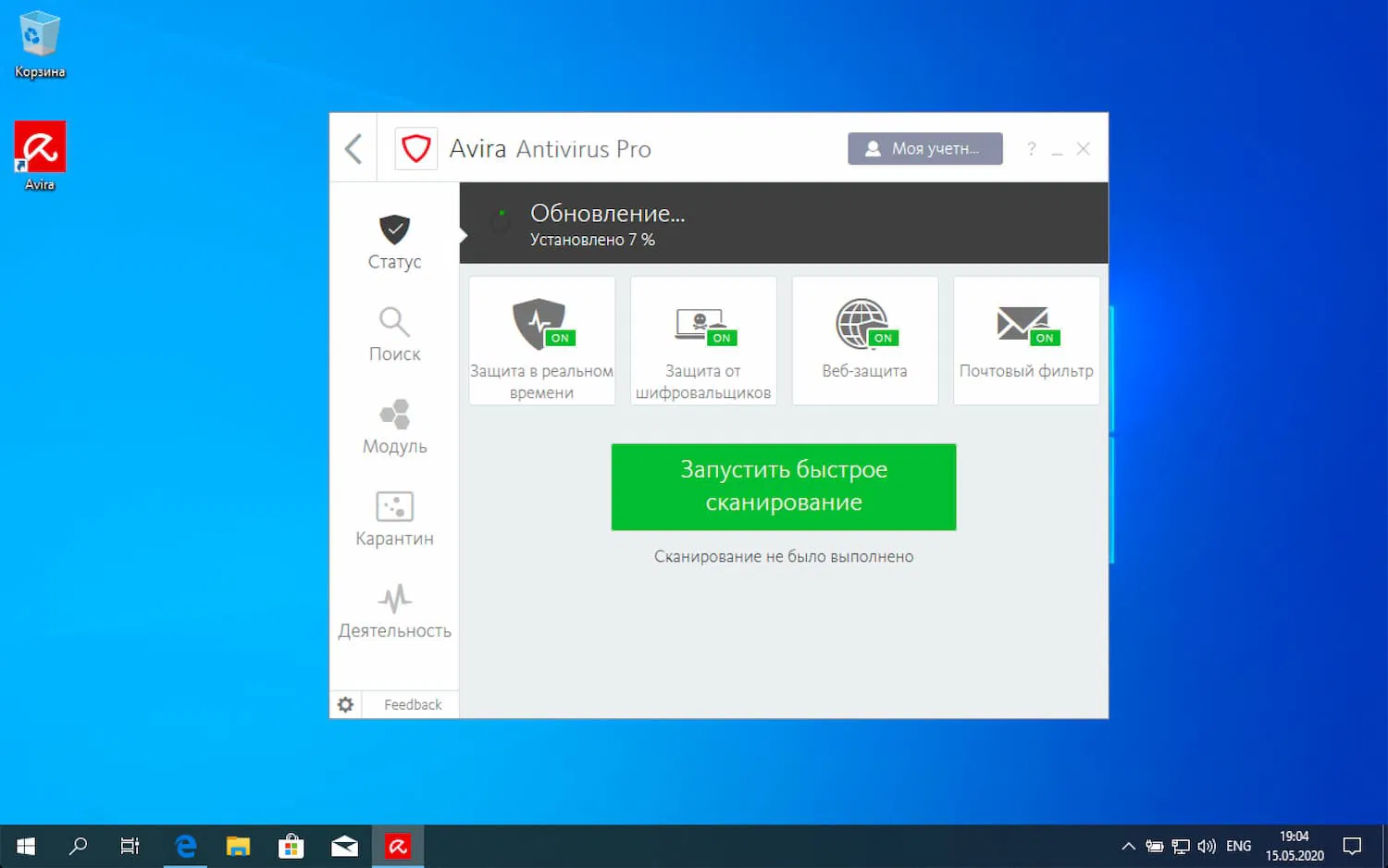Open the Моя учетная запись account menu
Image resolution: width=1388 pixels, height=868 pixels.
point(924,148)
